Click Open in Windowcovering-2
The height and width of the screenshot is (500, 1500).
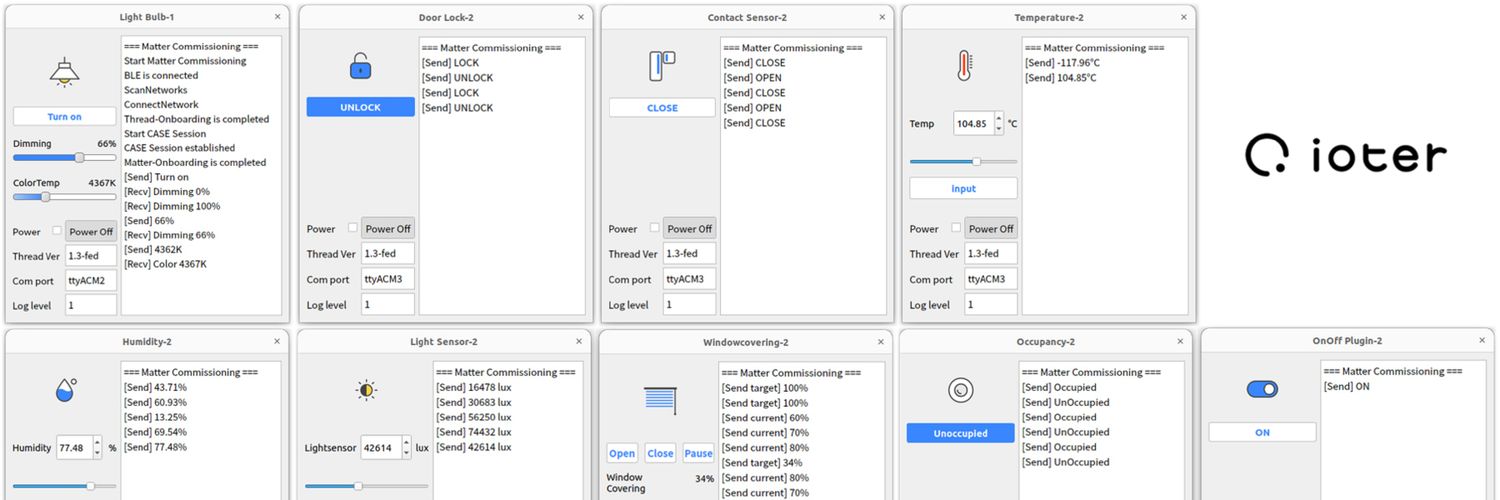622,453
